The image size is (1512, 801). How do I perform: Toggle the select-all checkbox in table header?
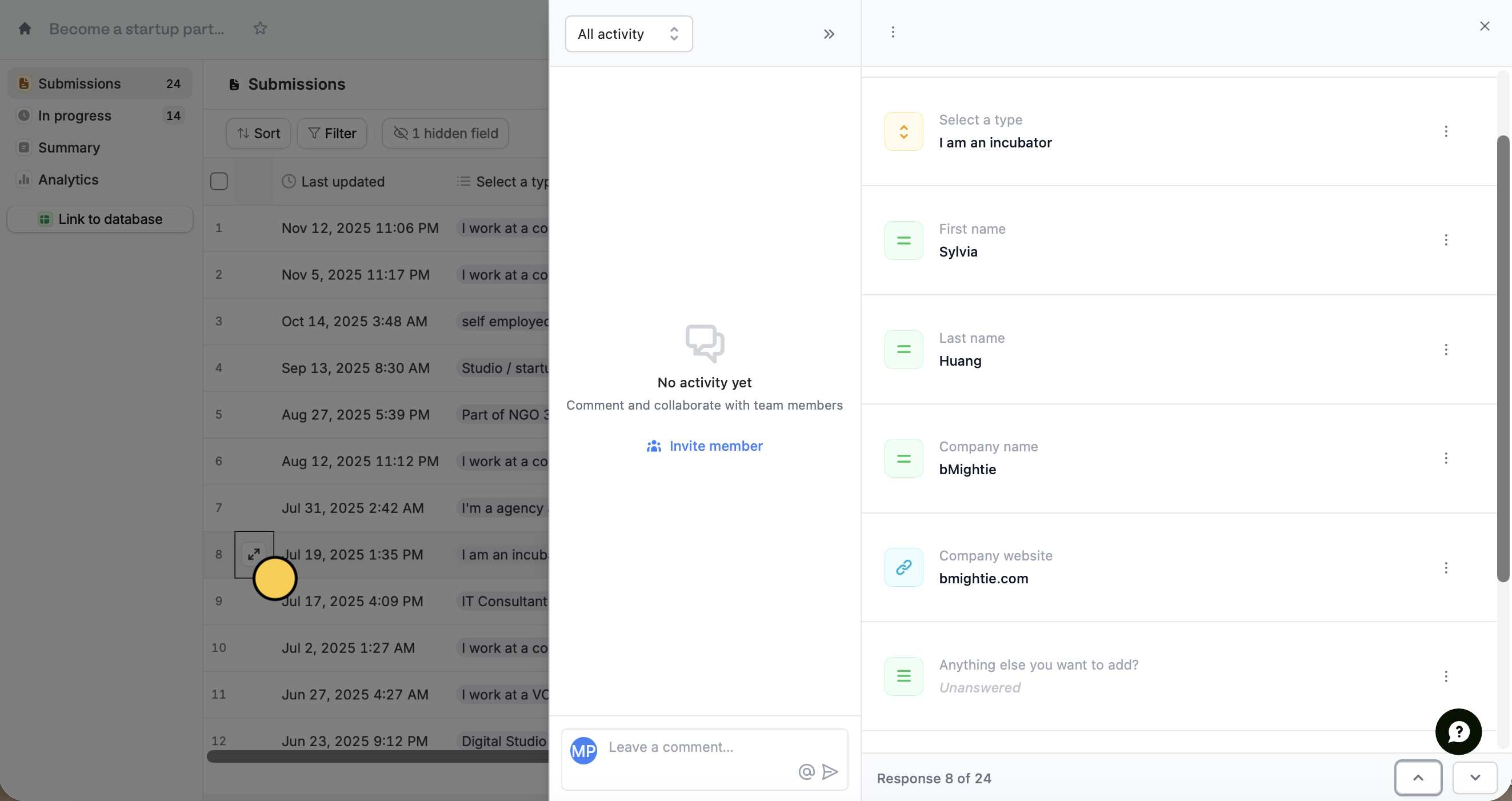click(219, 181)
